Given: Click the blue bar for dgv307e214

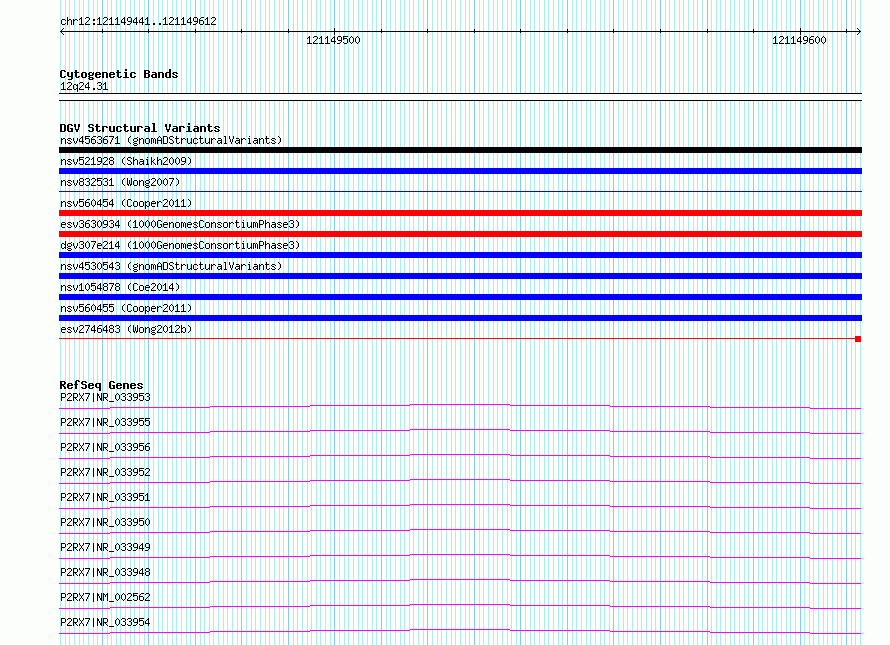Looking at the screenshot, I should pos(460,255).
